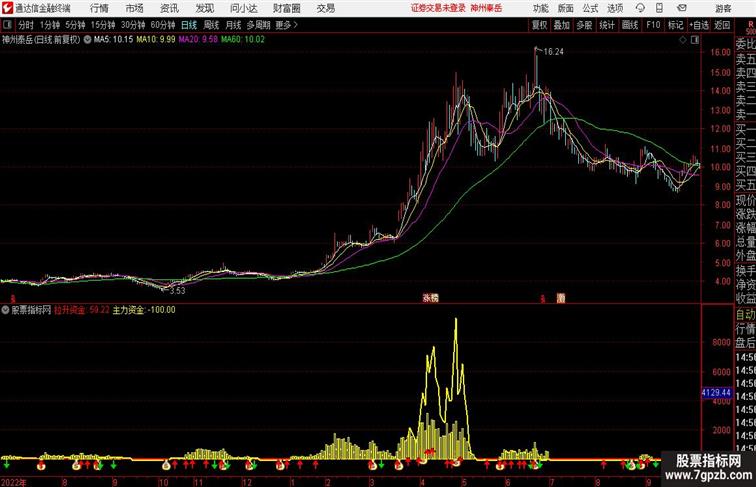Open the 功能 menu

coord(540,8)
